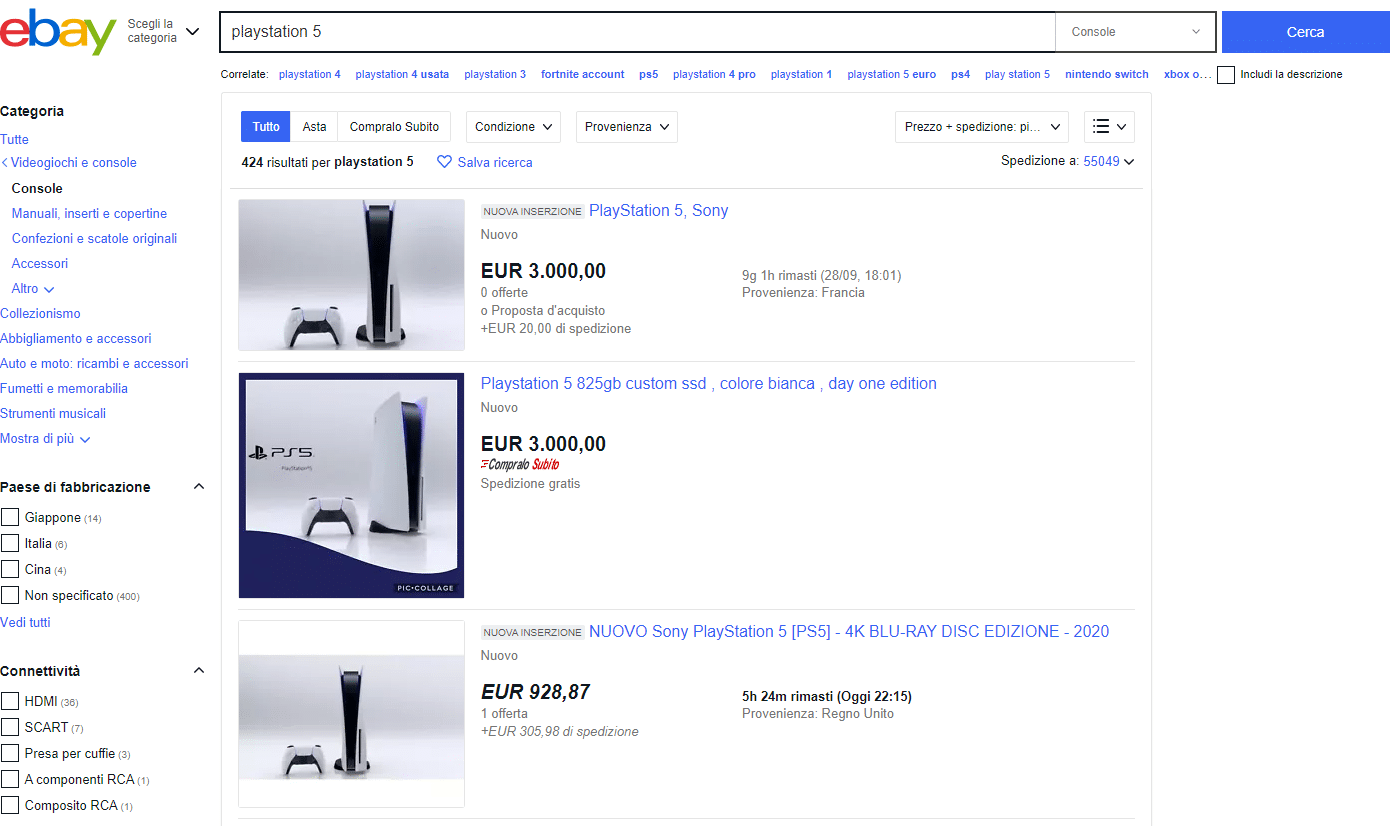Click related search nintendo switch
The image size is (1392, 826).
tap(1107, 75)
